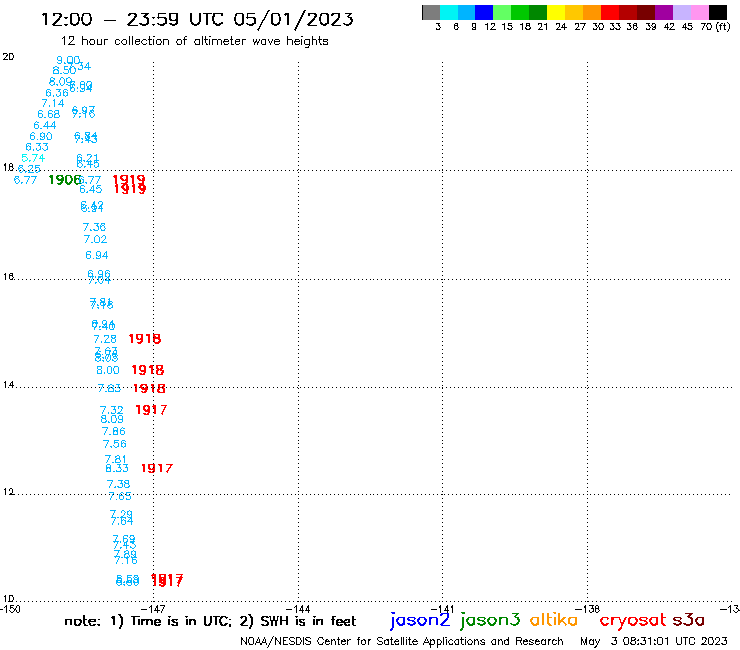Viewport: 740px width, 650px height.
Task: Click the jason2 satellite legend label
Action: (420, 620)
